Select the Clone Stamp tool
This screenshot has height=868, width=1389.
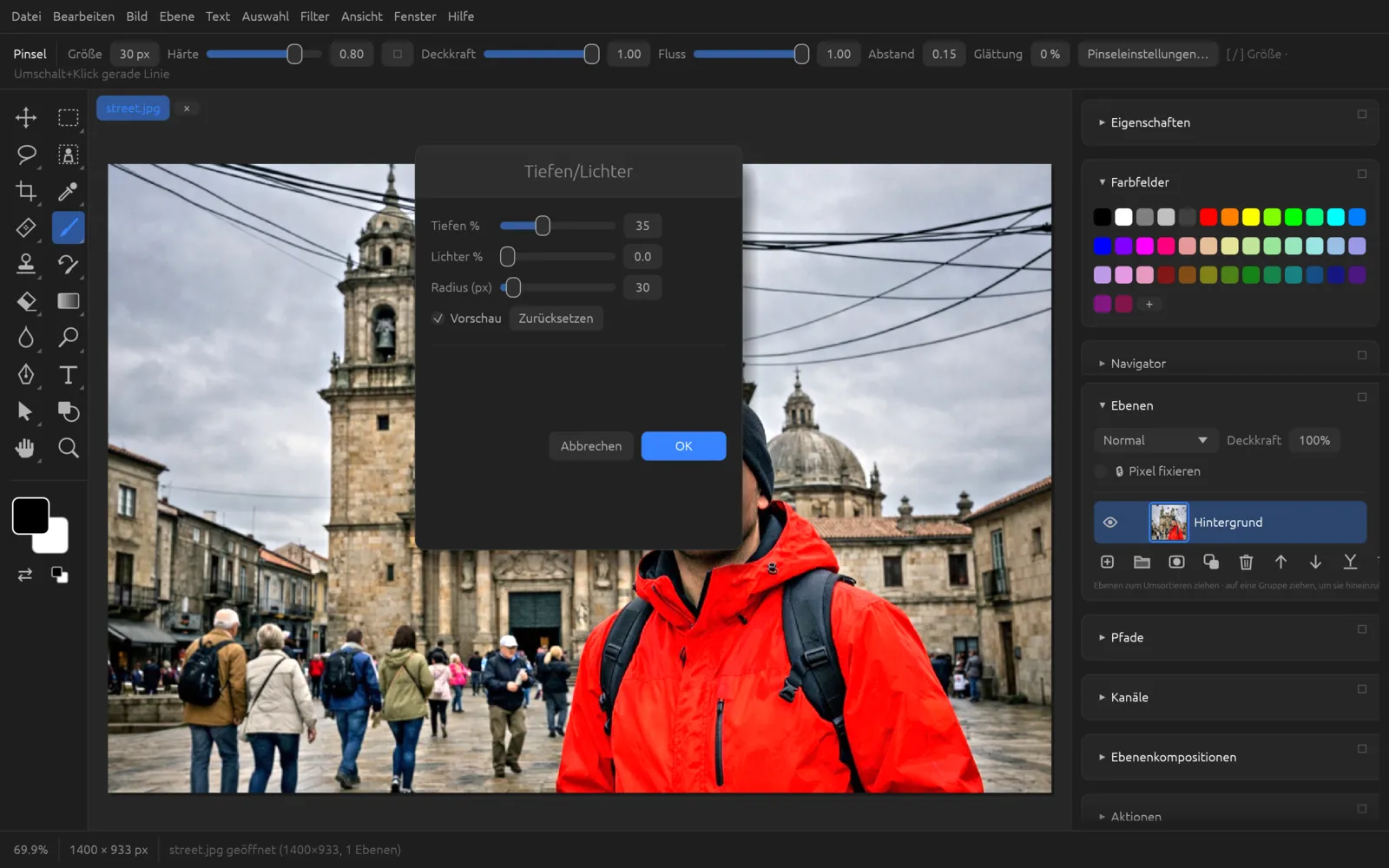pyautogui.click(x=26, y=264)
